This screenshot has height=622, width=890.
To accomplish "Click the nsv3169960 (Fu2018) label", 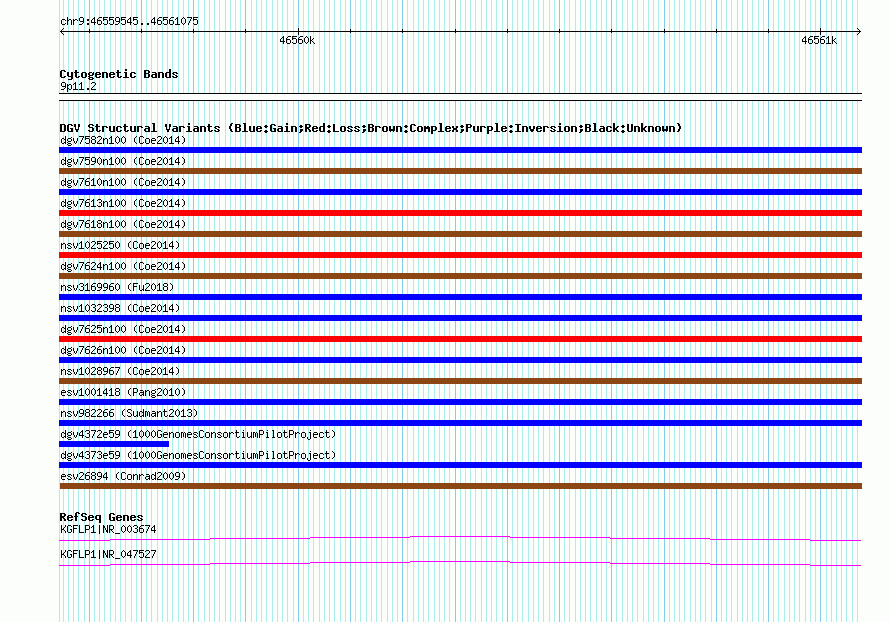I will (117, 287).
